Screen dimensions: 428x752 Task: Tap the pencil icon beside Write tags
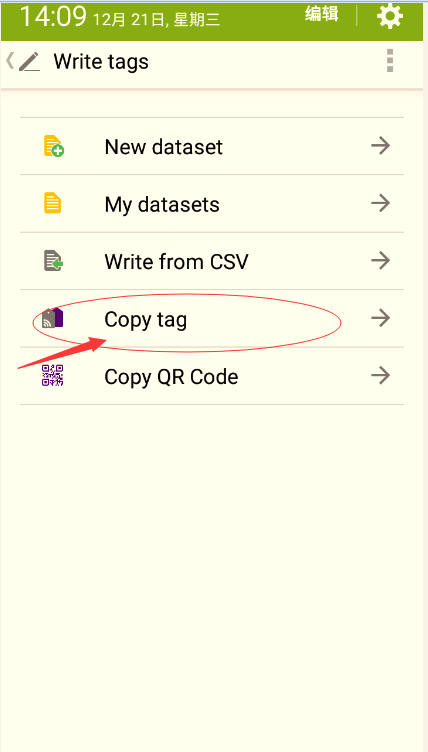pyautogui.click(x=29, y=62)
